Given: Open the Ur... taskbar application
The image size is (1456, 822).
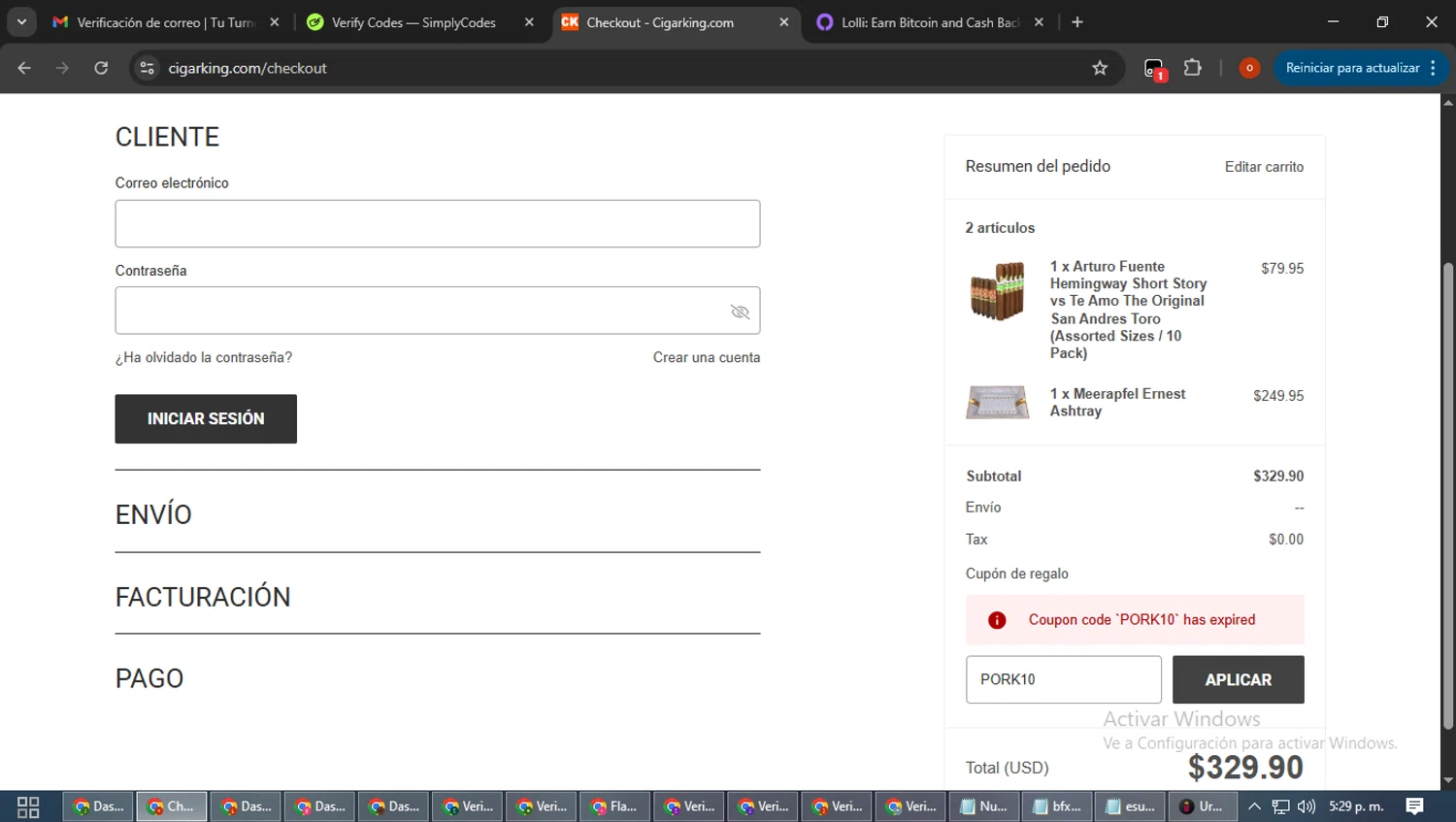Looking at the screenshot, I should tap(1204, 806).
